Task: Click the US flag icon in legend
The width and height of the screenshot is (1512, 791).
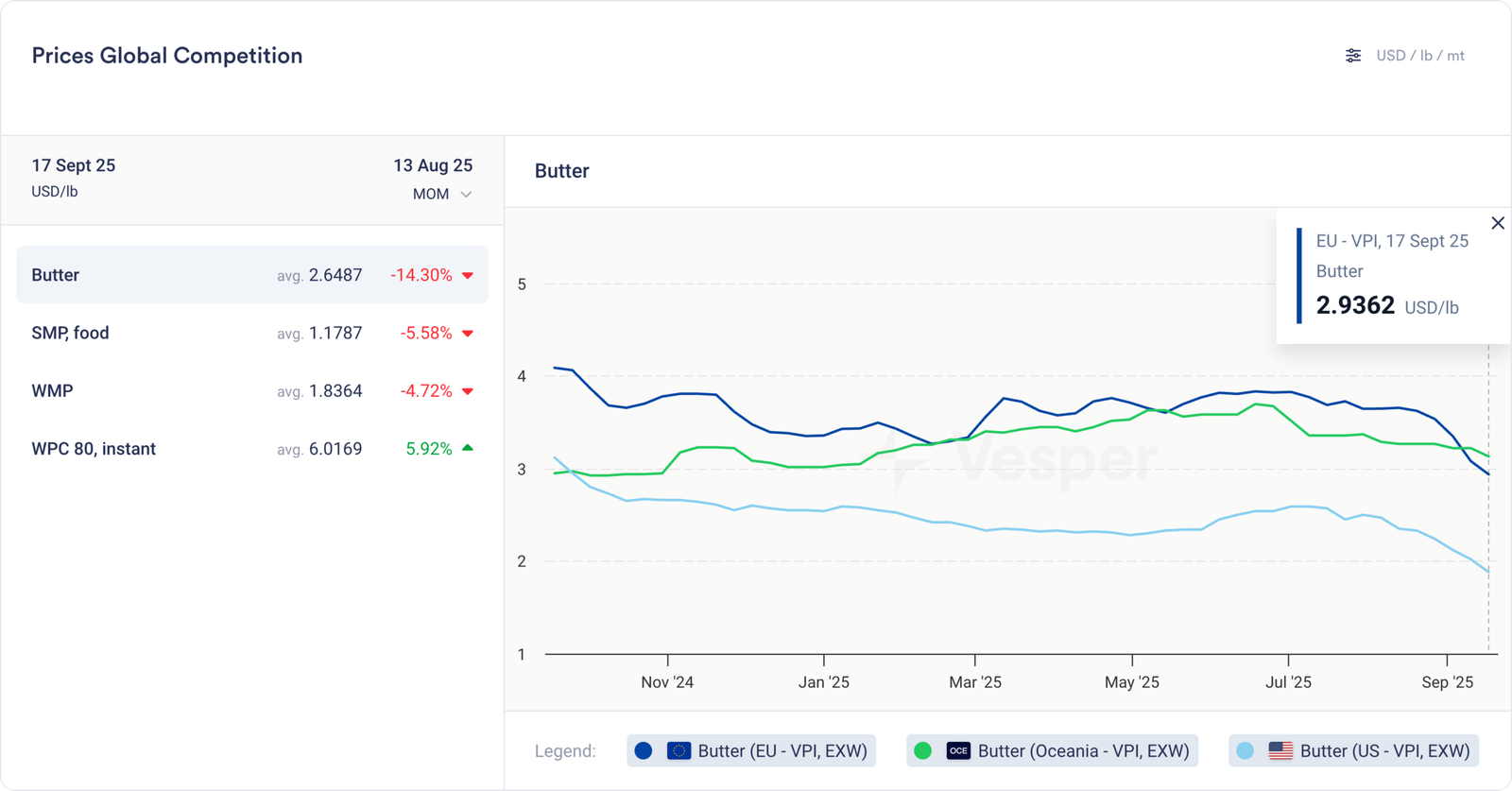Action: tap(1280, 751)
